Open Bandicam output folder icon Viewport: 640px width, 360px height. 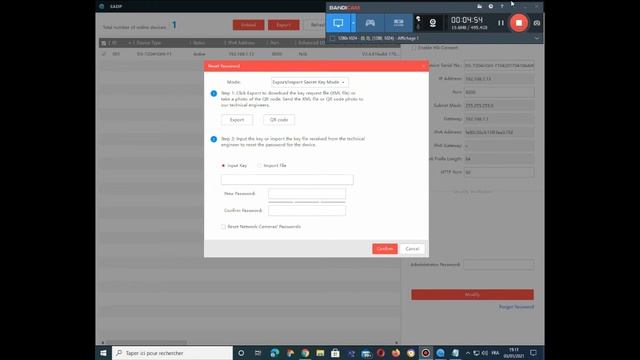[x=480, y=6]
